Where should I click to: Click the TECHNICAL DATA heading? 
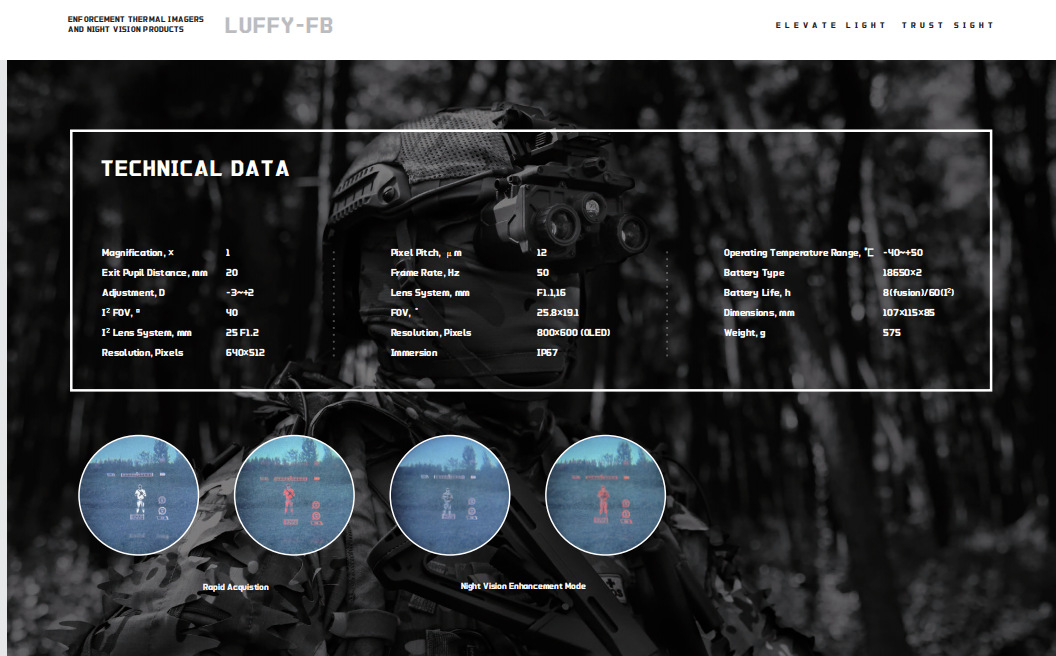pos(195,168)
